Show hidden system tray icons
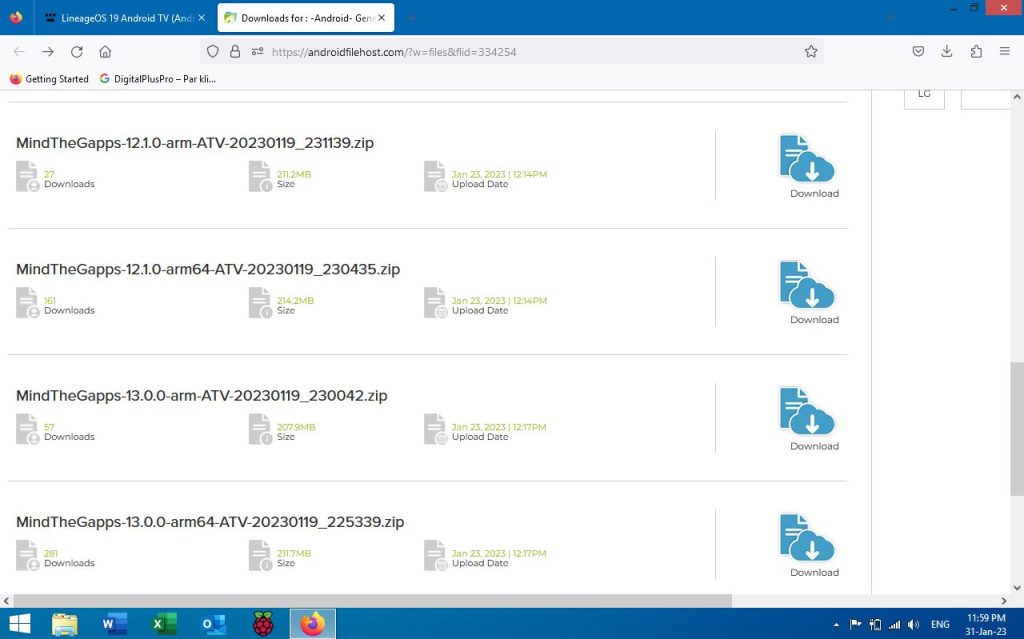The image size is (1024, 639). click(836, 625)
